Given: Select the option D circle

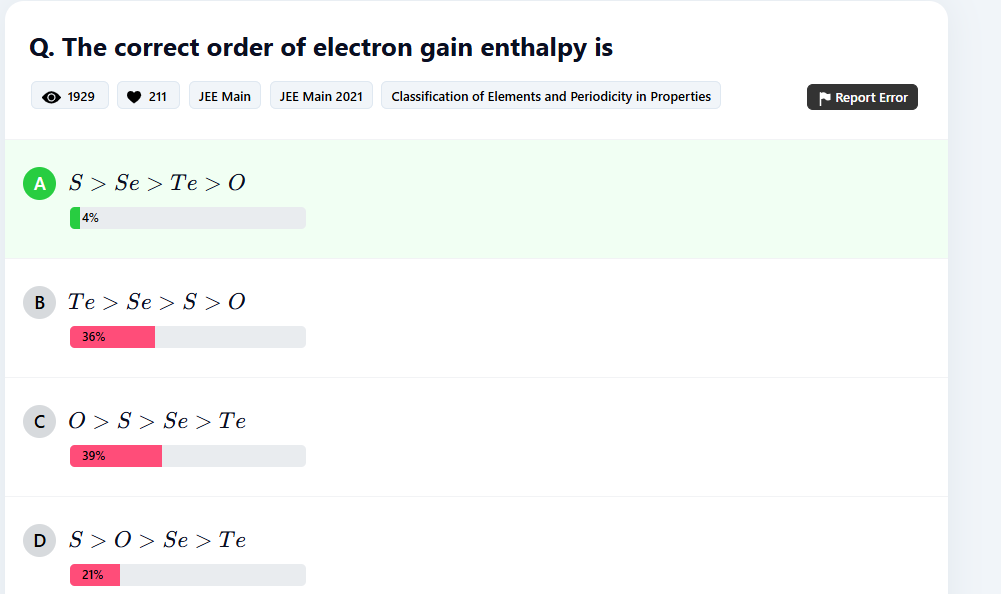Looking at the screenshot, I should pyautogui.click(x=40, y=540).
